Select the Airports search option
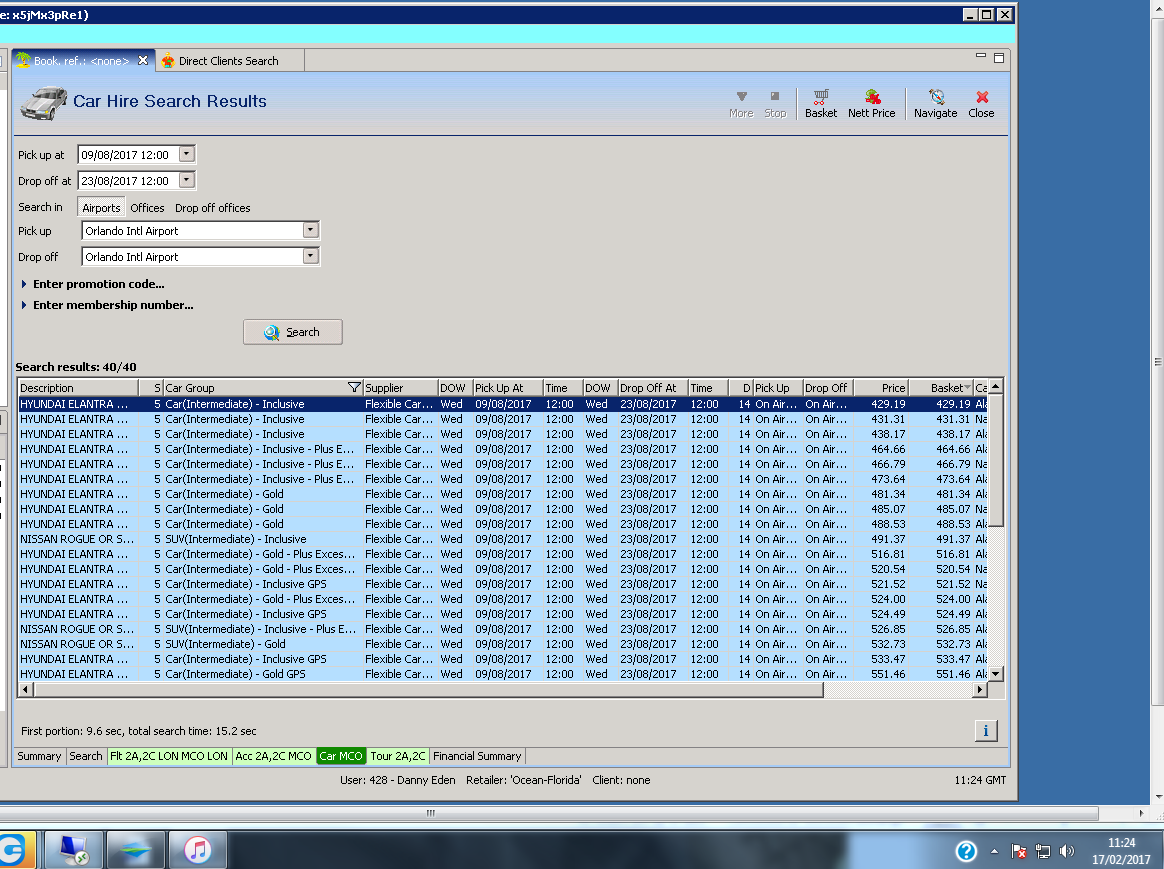Screen dimensions: 1164x869 (x=101, y=208)
